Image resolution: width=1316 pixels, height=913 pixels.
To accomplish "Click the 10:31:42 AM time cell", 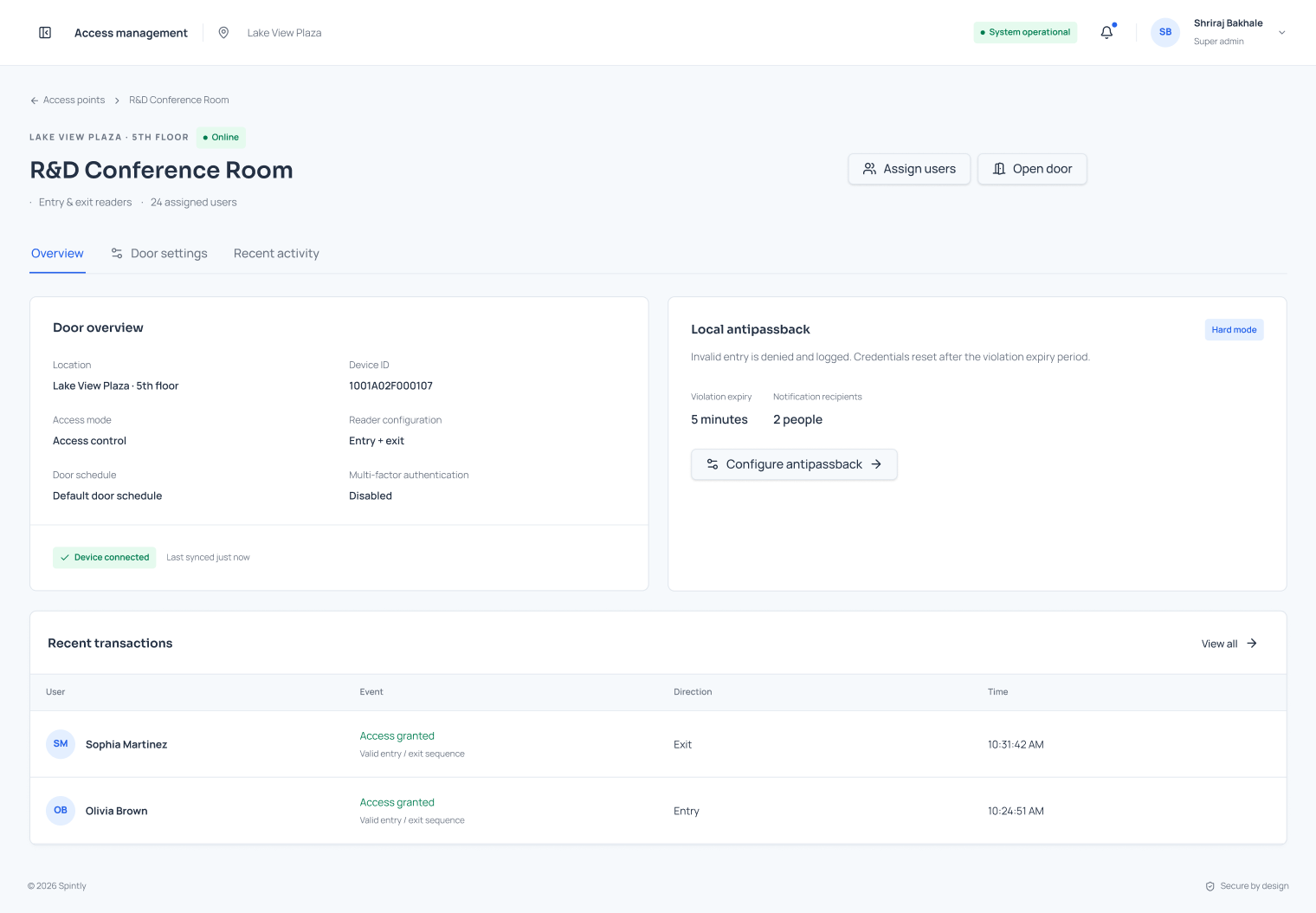I will (x=1016, y=745).
